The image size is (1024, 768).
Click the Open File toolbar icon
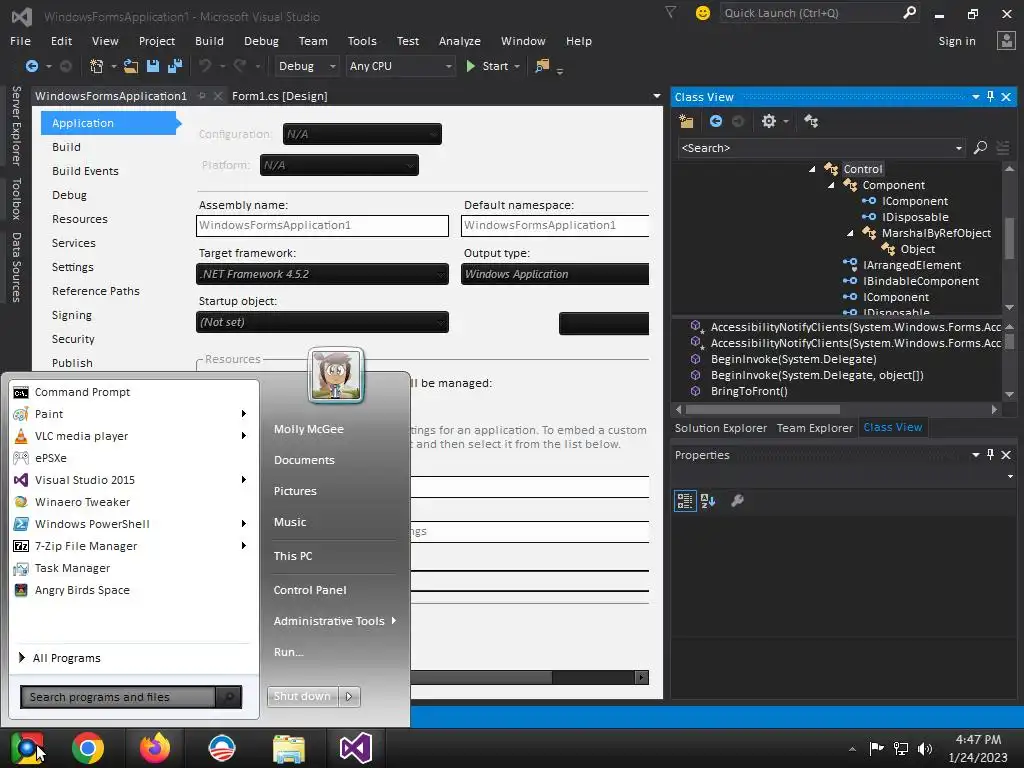pyautogui.click(x=131, y=66)
